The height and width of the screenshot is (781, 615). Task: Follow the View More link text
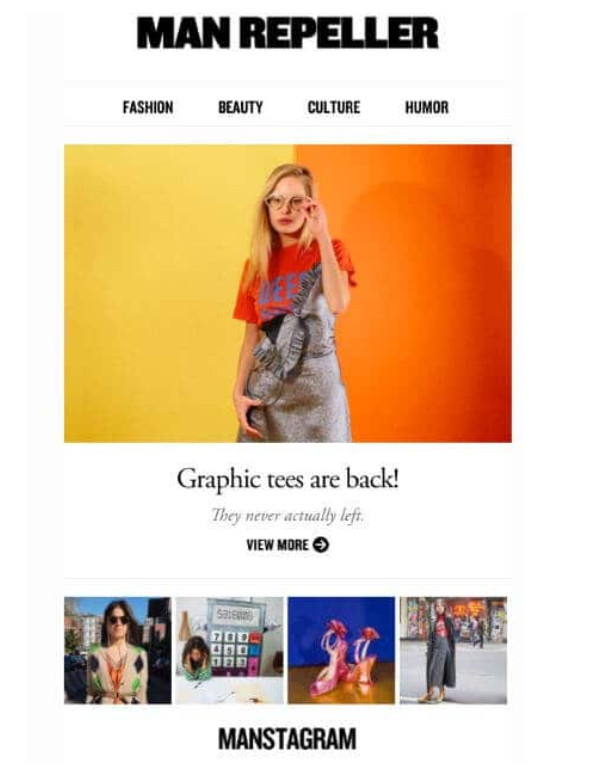point(277,544)
